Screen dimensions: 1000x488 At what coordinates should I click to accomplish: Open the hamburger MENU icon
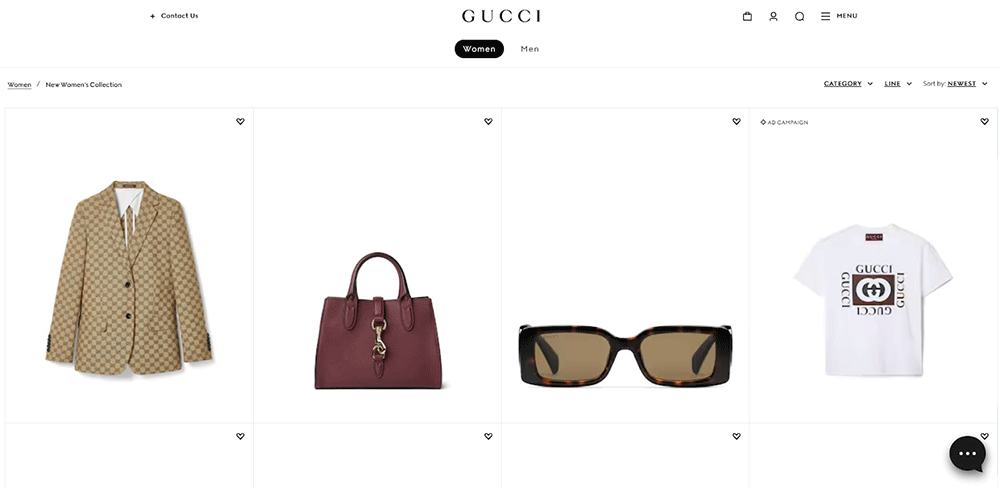click(x=825, y=16)
